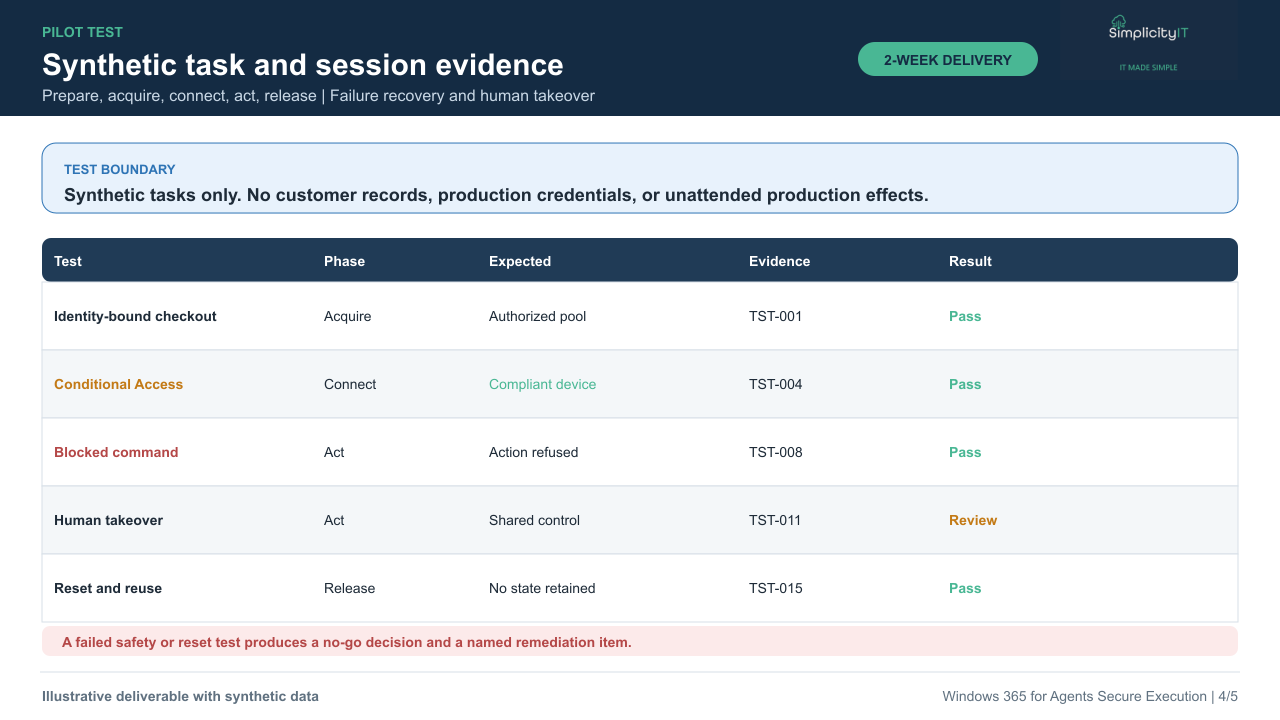Screen dimensions: 1280x720
Task: Click evidence ID TST-015
Action: 776,588
